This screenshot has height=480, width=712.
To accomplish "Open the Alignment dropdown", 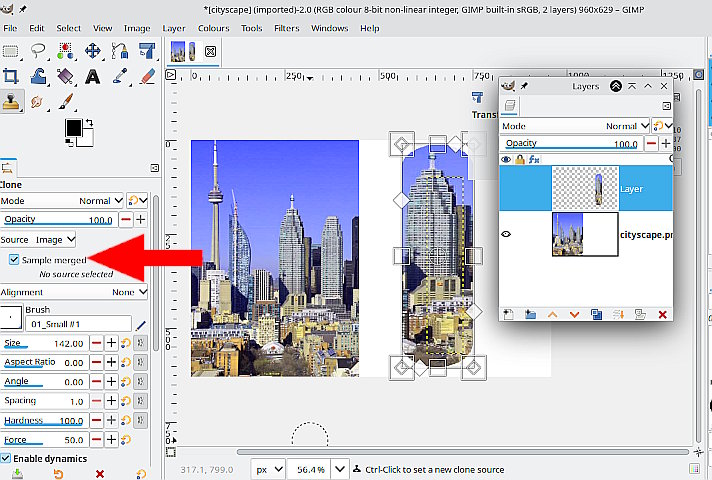I will tap(130, 292).
